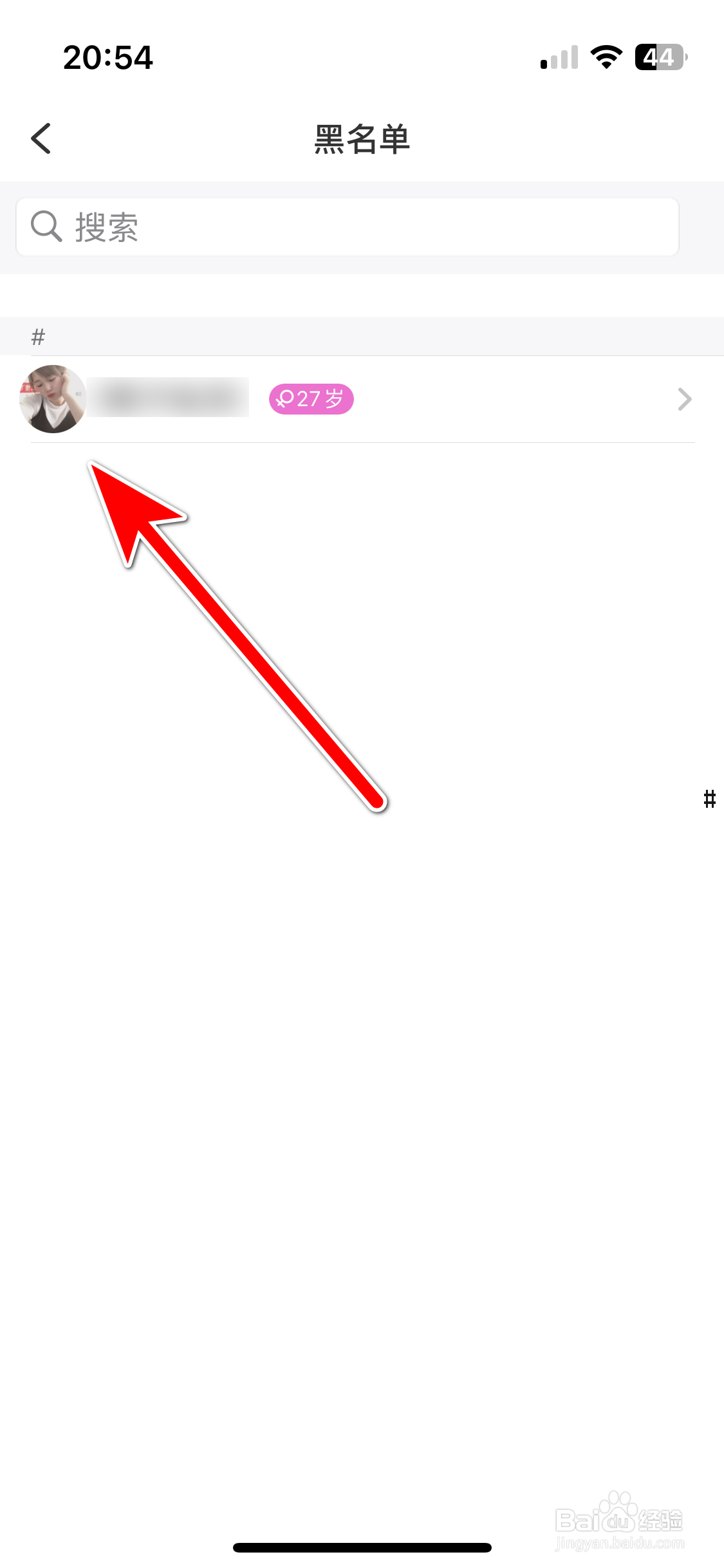Open the jingyan.baidu.com watermark link
The height and width of the screenshot is (1568, 724).
(x=619, y=1543)
